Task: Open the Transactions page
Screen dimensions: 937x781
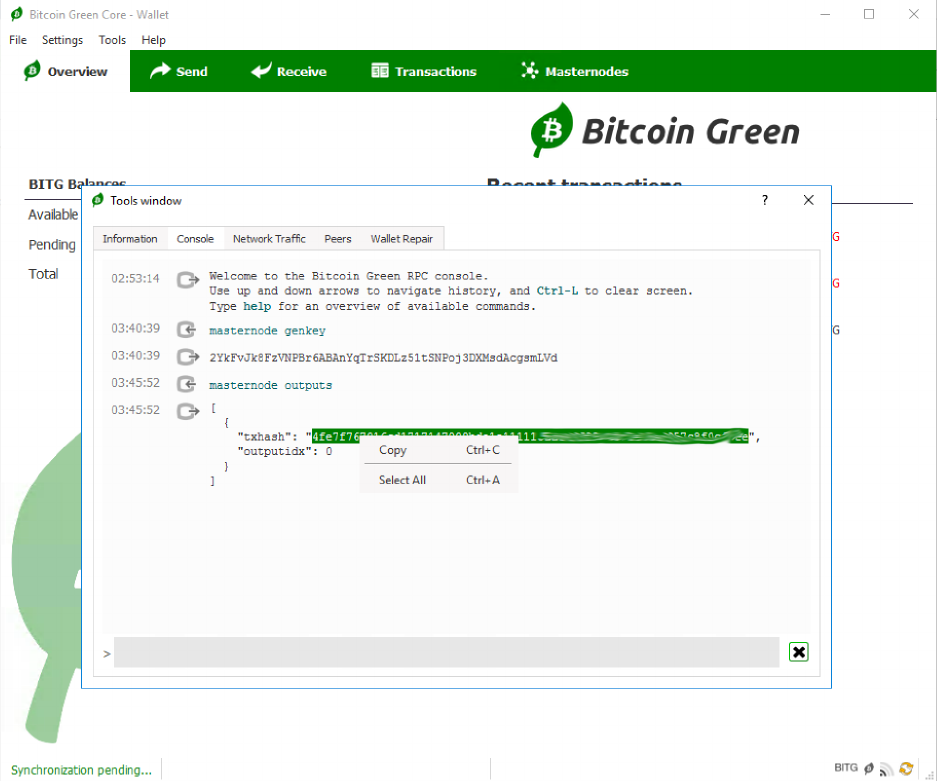Action: [x=424, y=71]
